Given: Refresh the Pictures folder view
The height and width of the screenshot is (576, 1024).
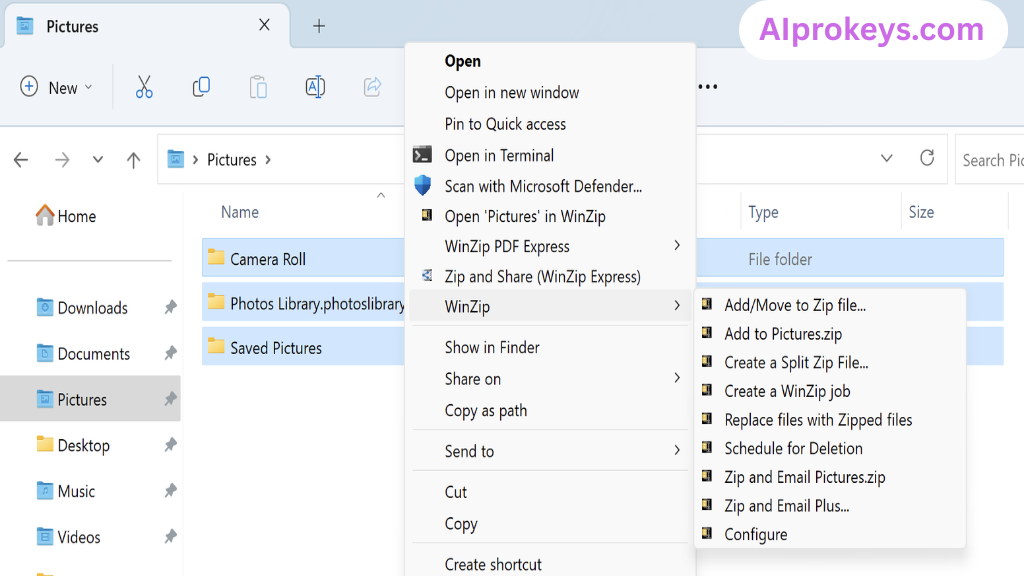Looking at the screenshot, I should [927, 158].
